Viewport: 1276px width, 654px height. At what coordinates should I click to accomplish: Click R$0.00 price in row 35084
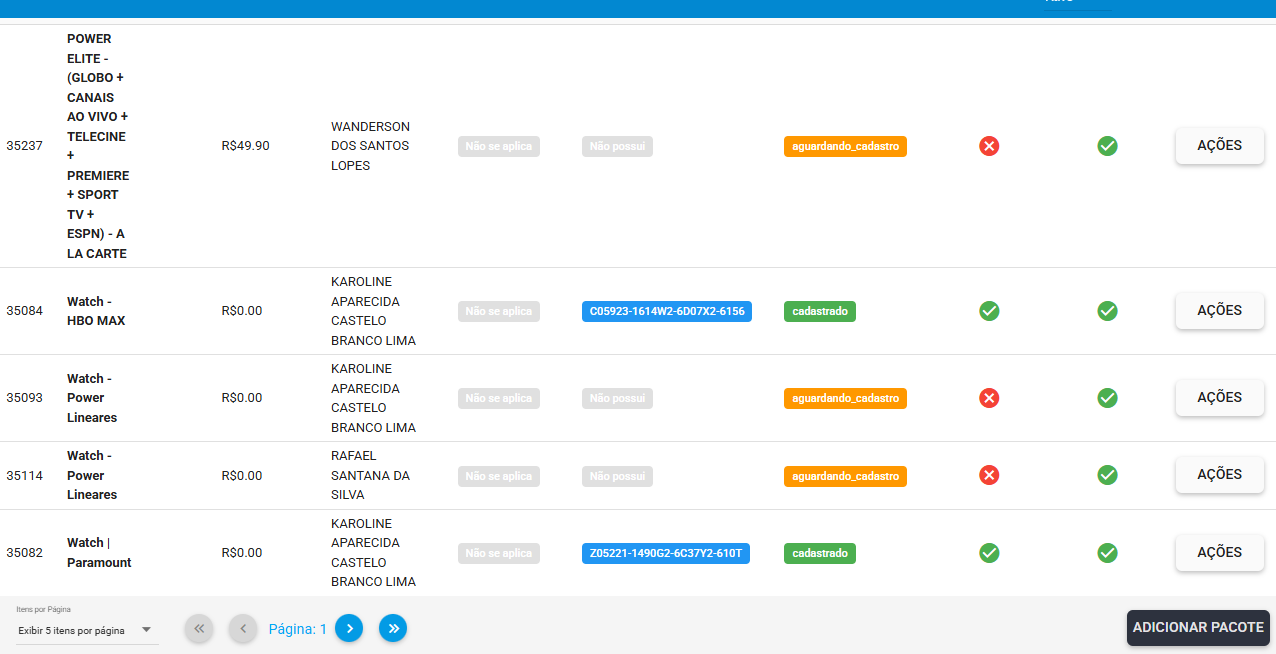(242, 311)
